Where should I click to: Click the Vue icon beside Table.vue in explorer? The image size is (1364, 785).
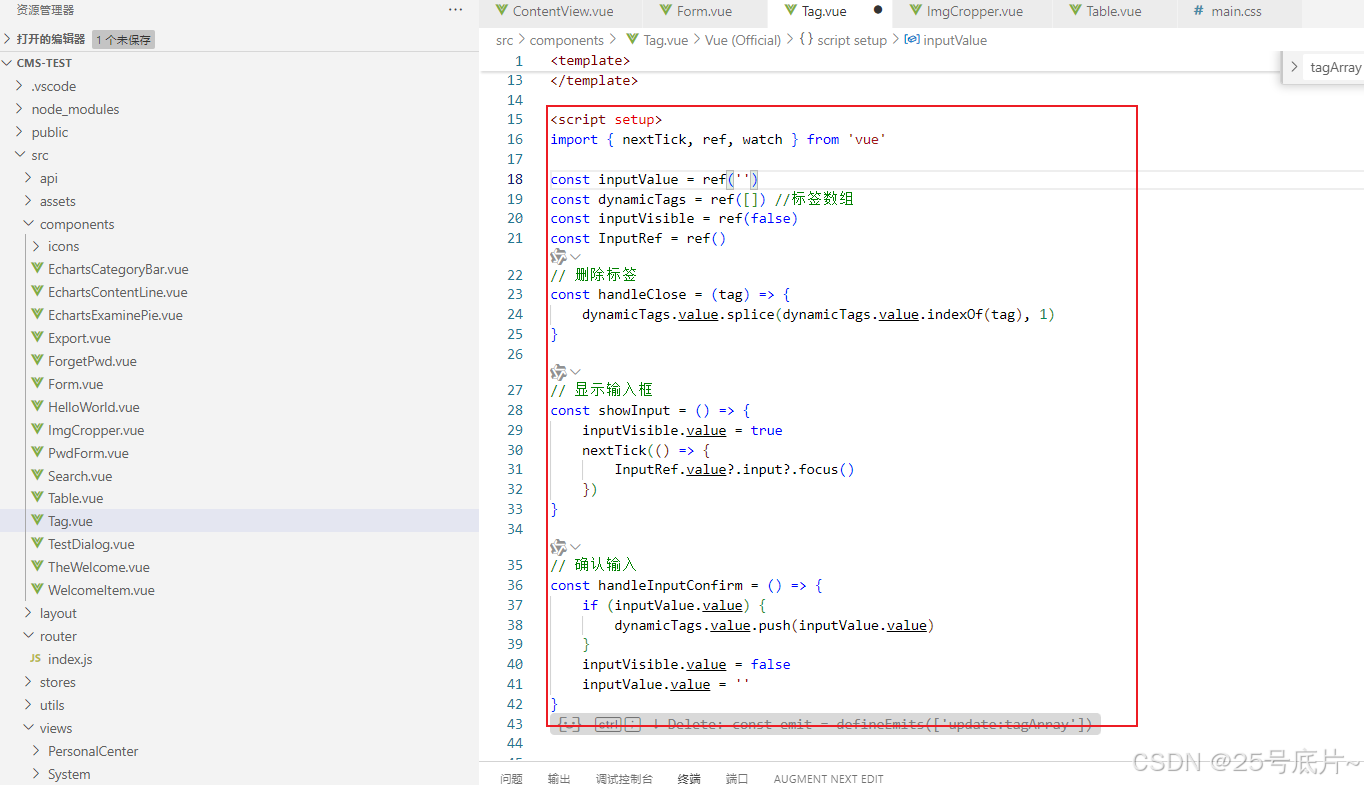[38, 498]
